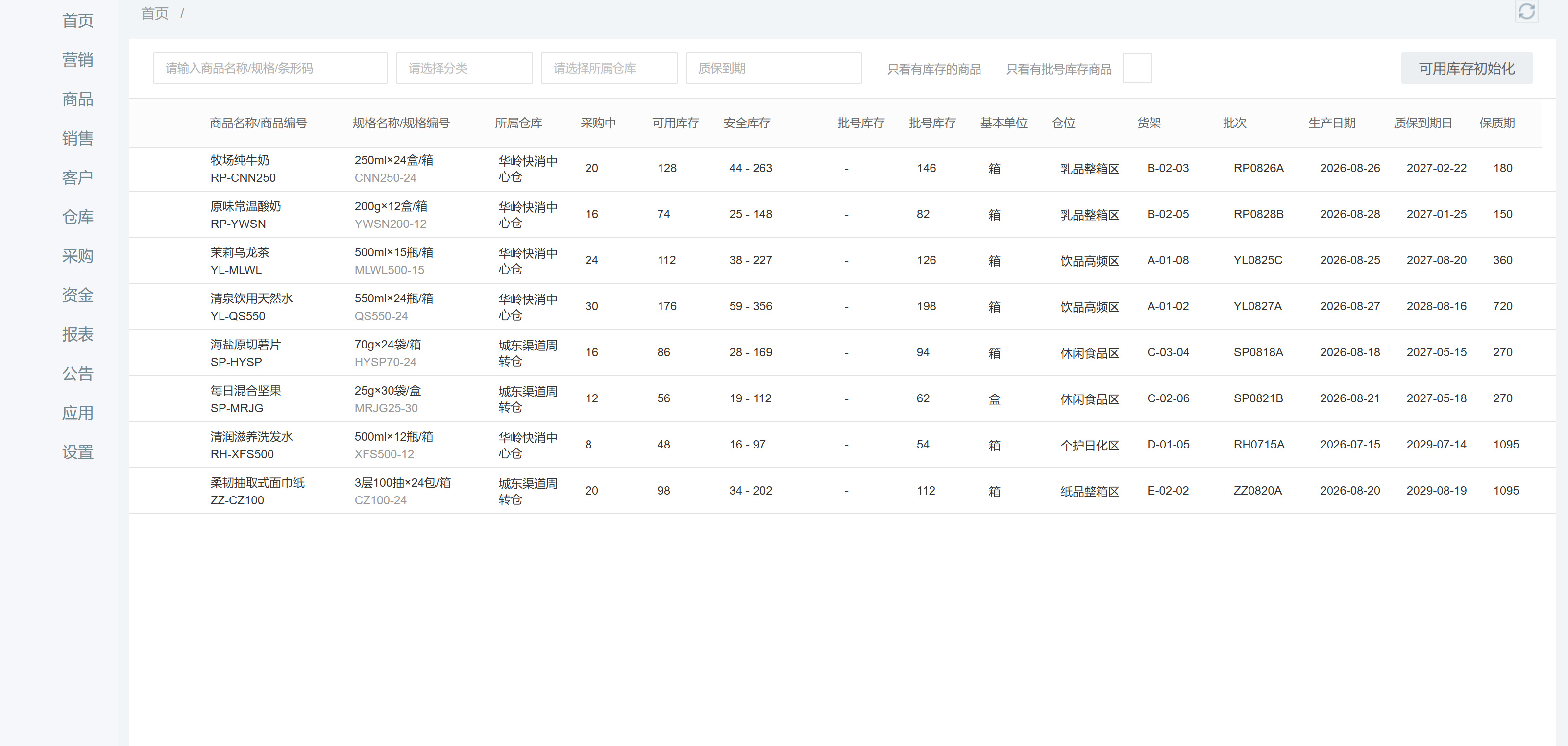Click the 可用库存 column header
The image size is (1568, 746).
676,123
